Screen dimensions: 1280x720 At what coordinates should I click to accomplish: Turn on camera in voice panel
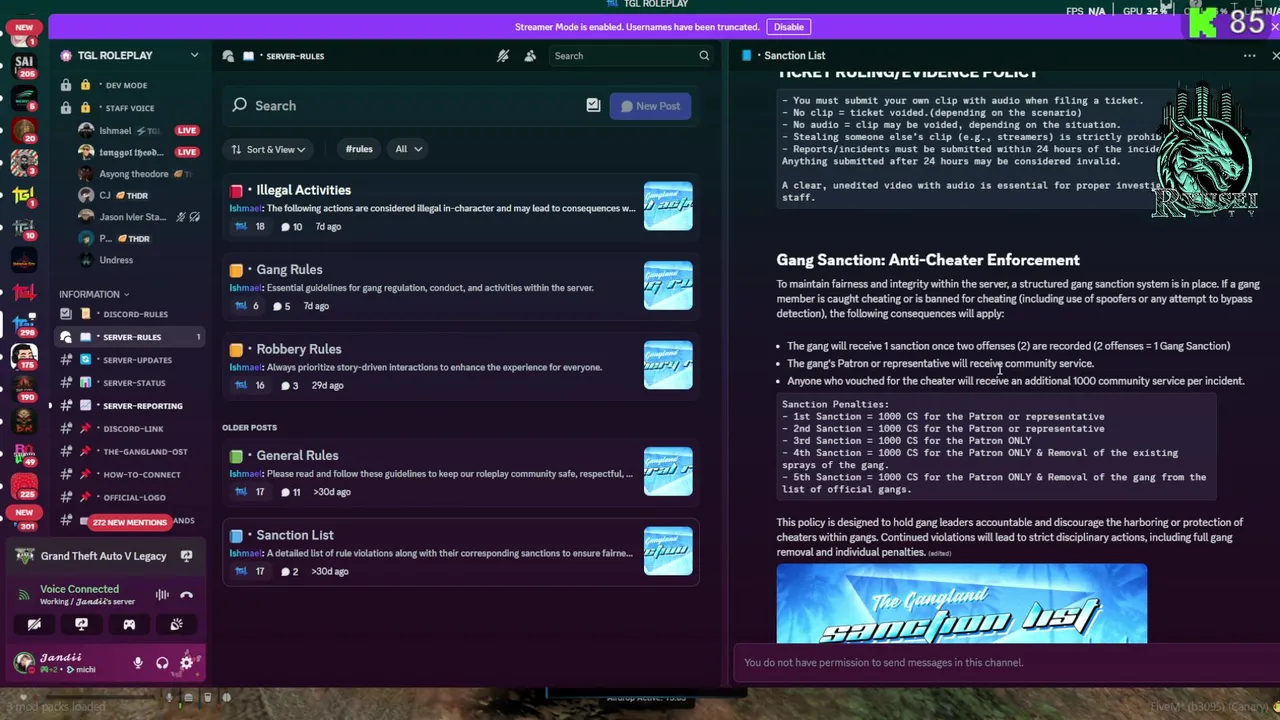pyautogui.click(x=34, y=625)
